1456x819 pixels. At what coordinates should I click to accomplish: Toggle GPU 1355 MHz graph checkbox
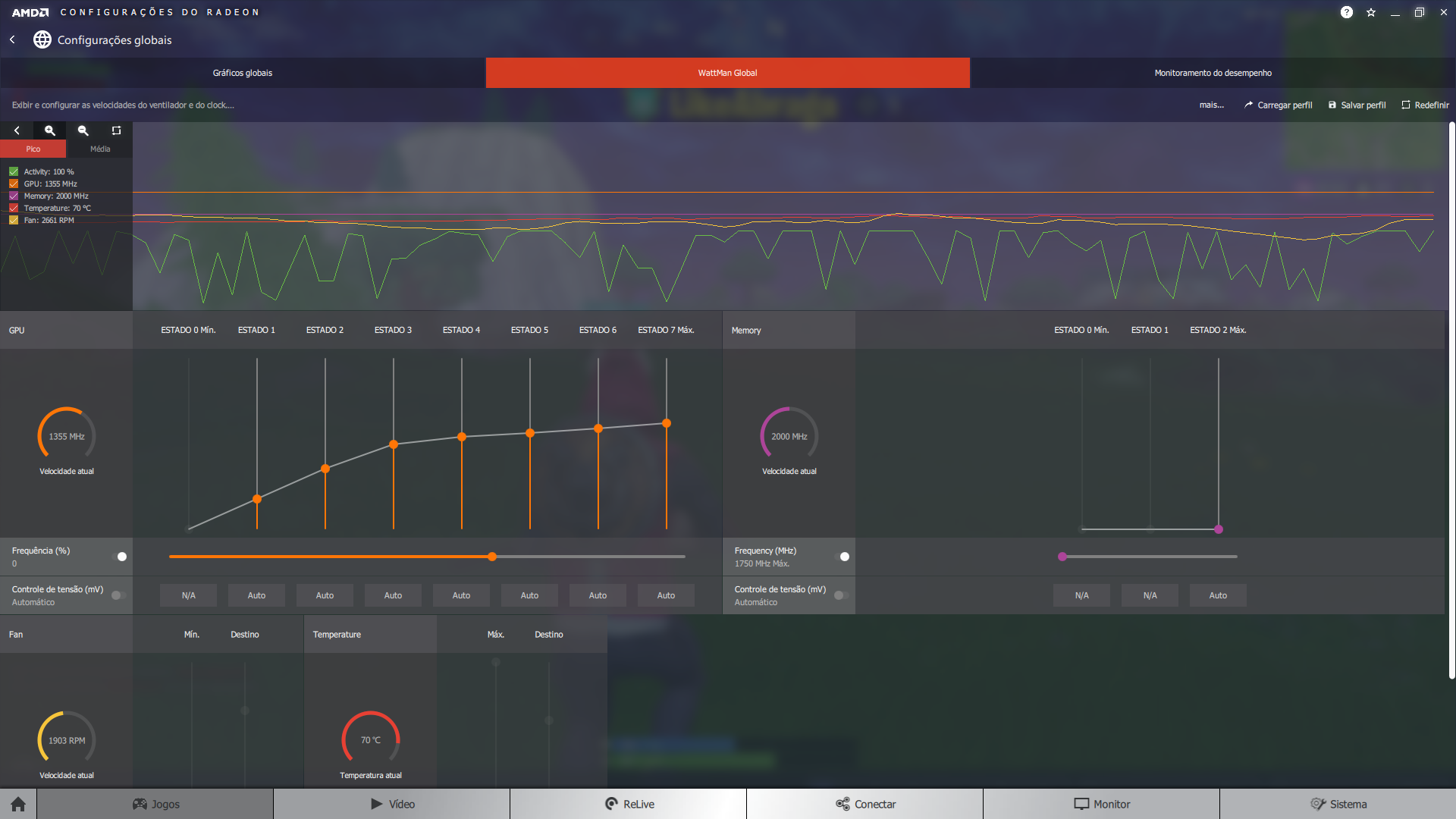tap(14, 184)
